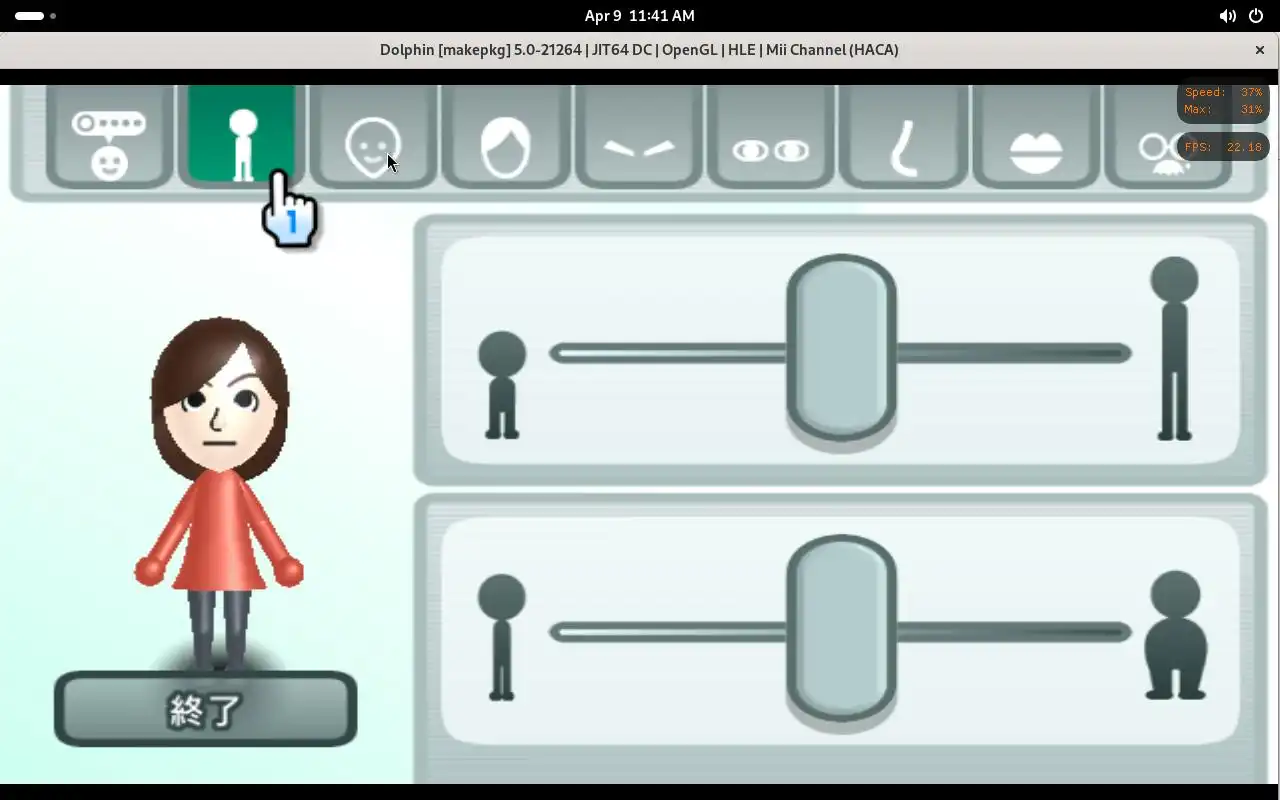
Task: Click the FPS 22.16 overlay readout
Action: 1223,147
